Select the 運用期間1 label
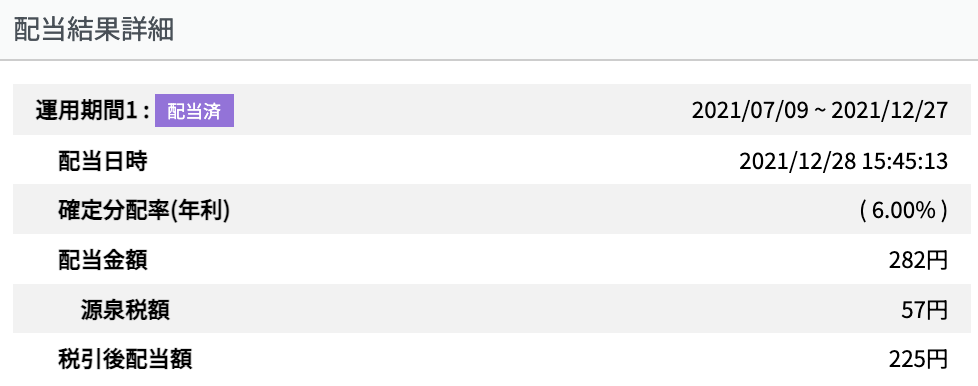This screenshot has width=978, height=386. pos(92,111)
